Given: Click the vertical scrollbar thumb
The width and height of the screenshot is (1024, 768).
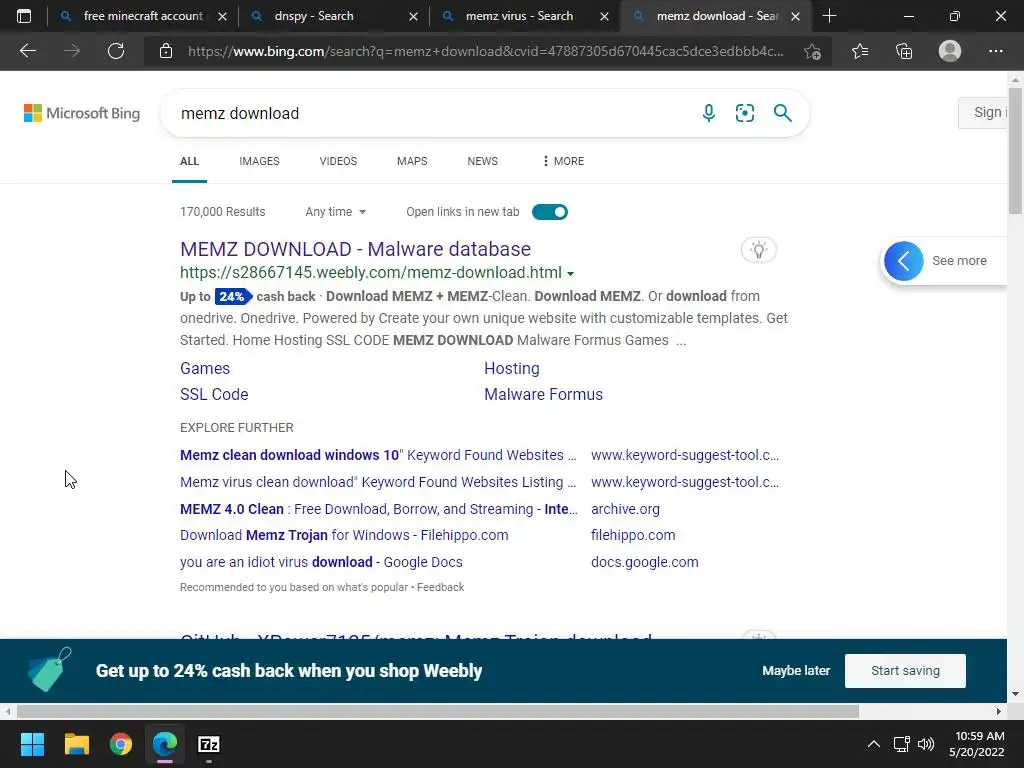Looking at the screenshot, I should click(x=1015, y=150).
